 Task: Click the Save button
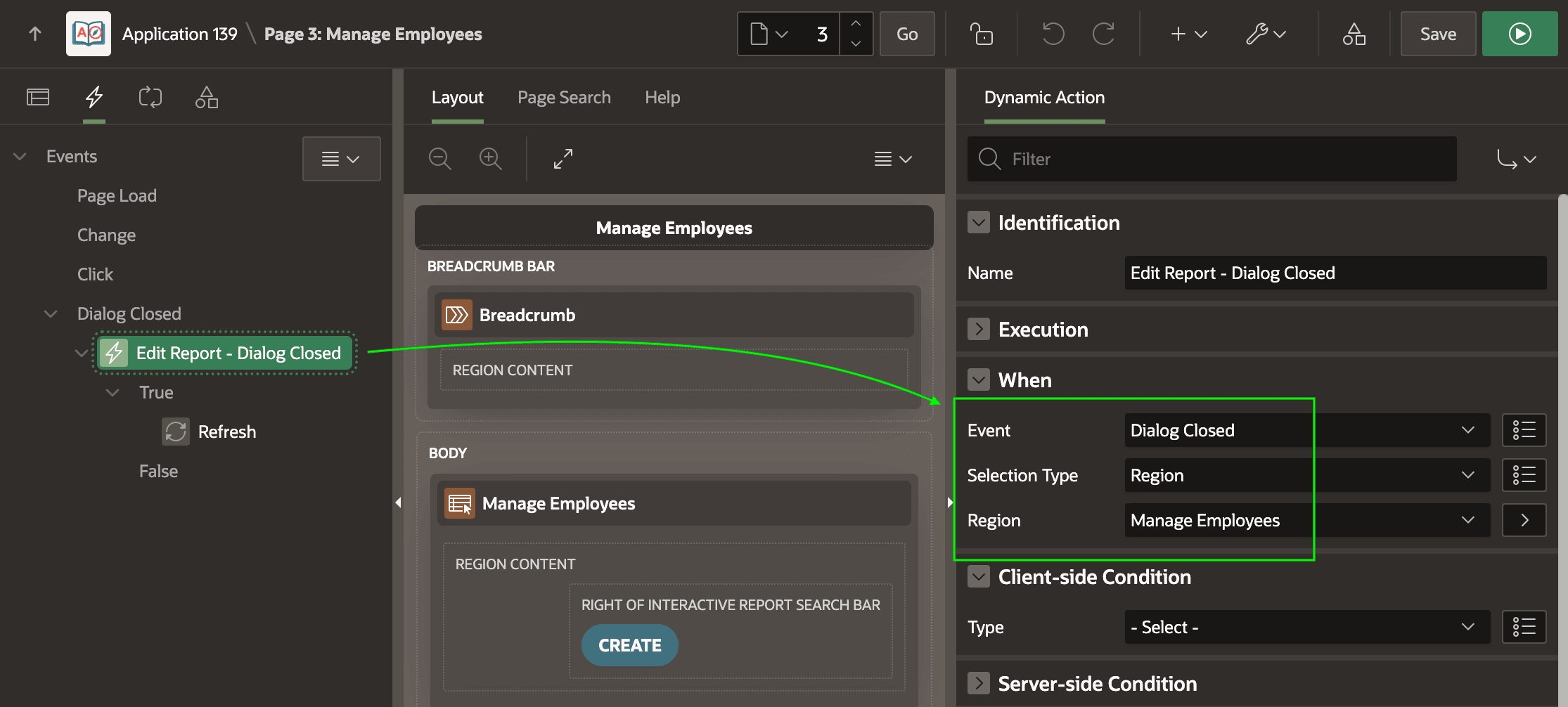pos(1438,34)
